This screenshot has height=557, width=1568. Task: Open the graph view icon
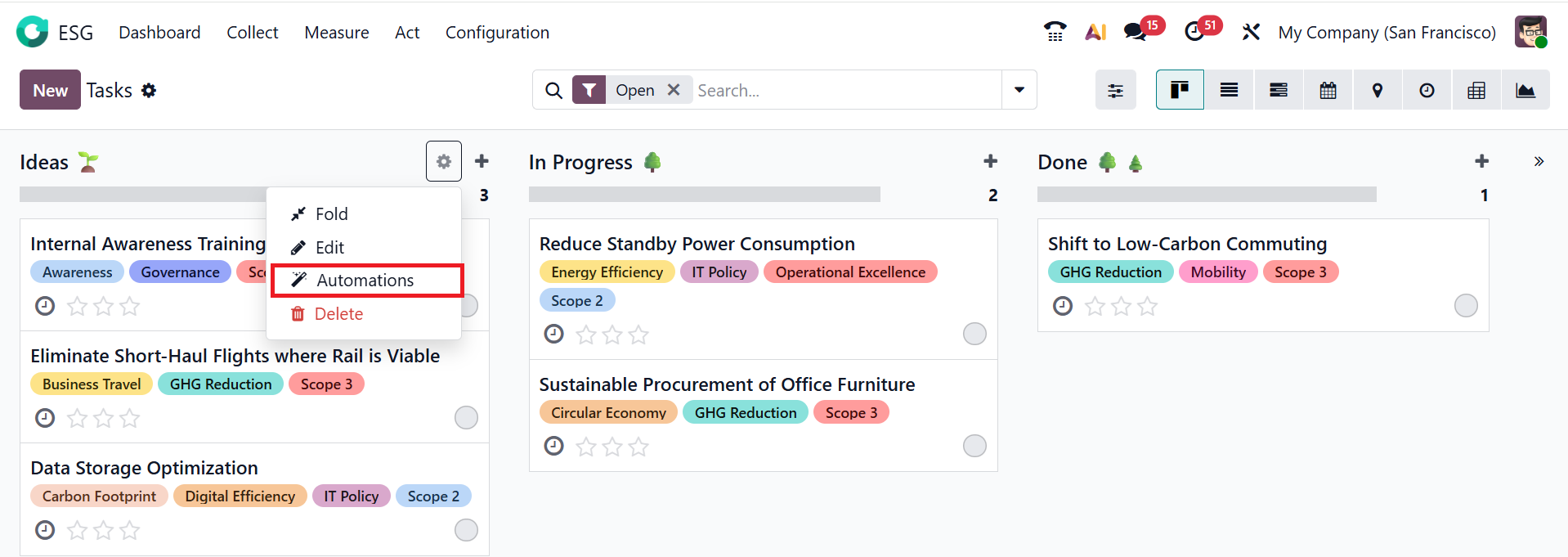(x=1525, y=90)
